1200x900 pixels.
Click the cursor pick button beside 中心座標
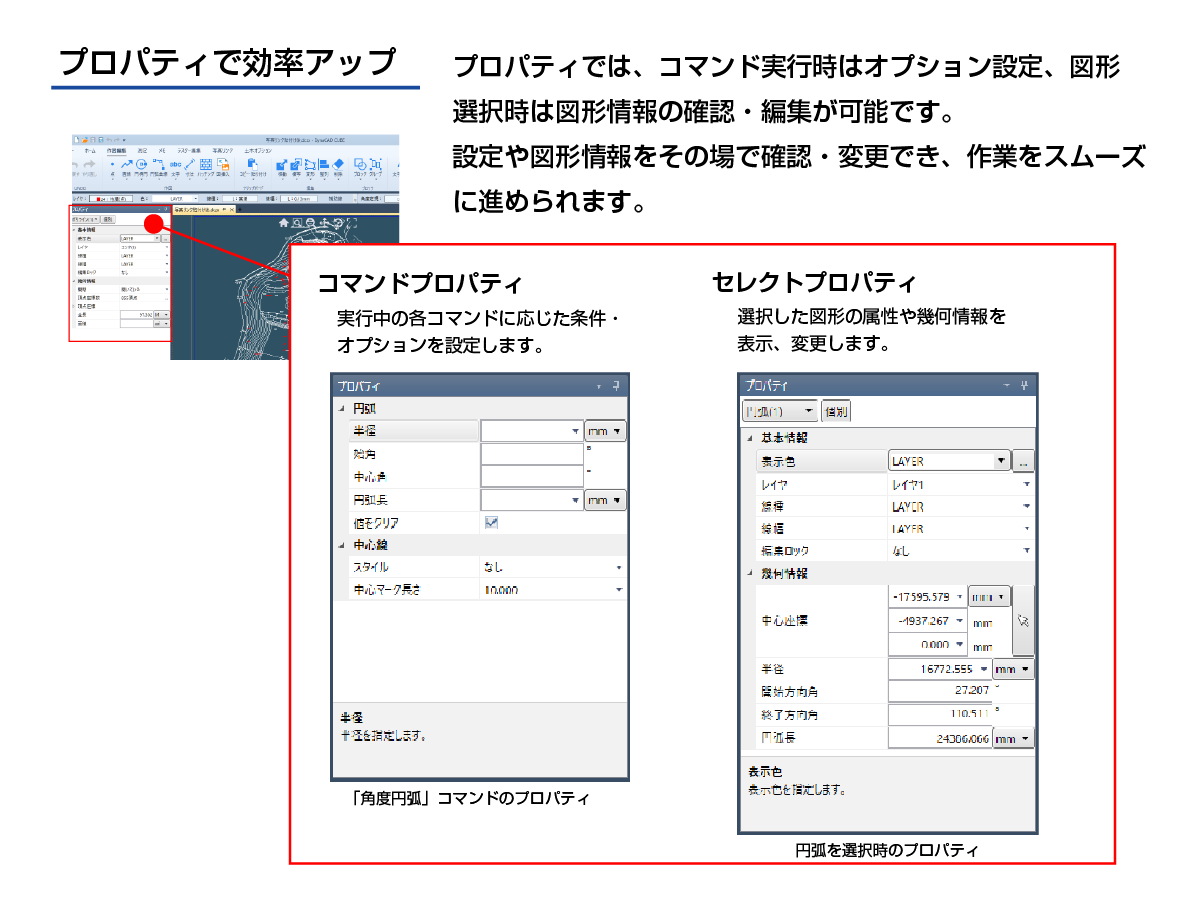[1023, 620]
